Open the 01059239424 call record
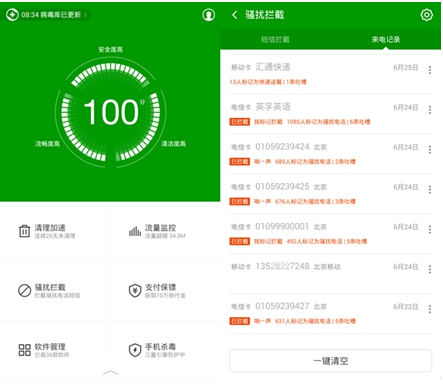This screenshot has height=392, width=443. coord(330,154)
